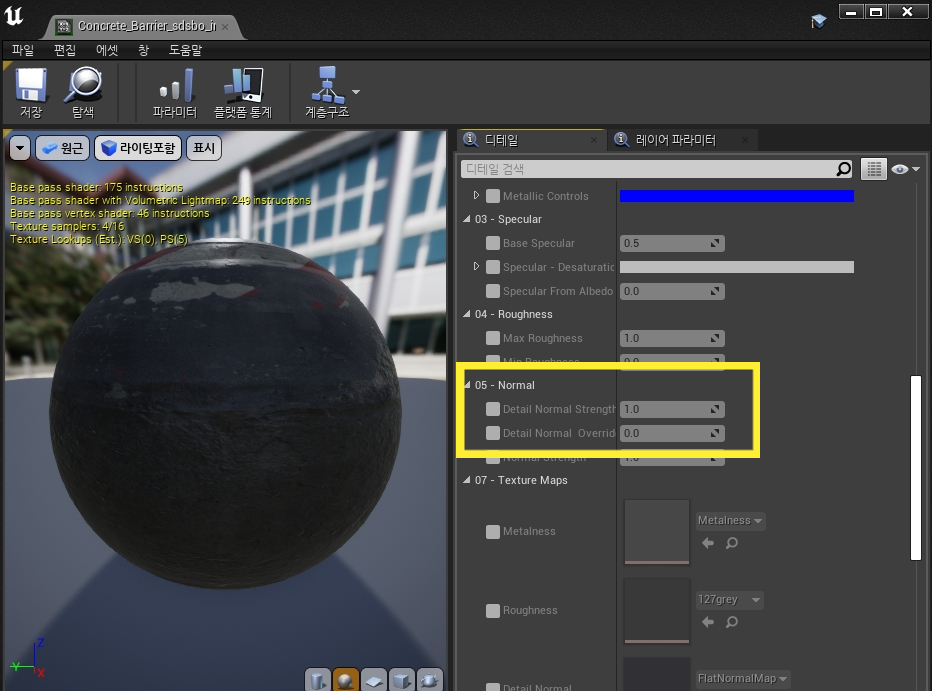This screenshot has width=932, height=691.
Task: Open the Metalness texture asset dropdown
Action: pos(731,520)
